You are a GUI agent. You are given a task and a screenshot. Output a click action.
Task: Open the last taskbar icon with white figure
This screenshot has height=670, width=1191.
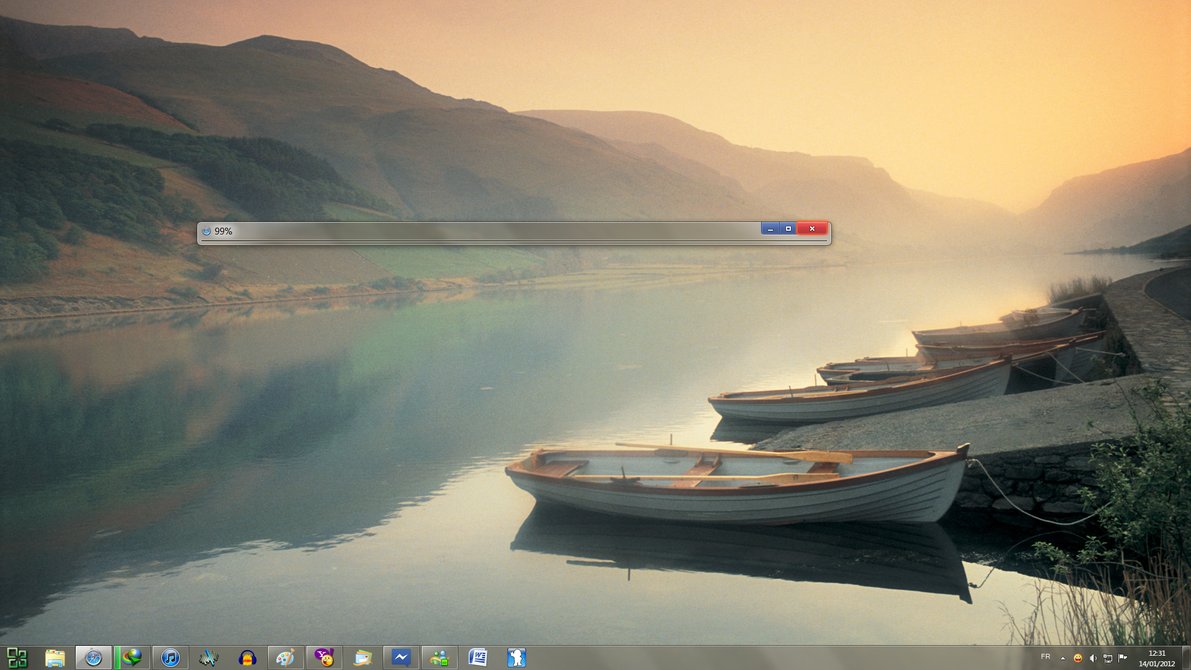516,657
